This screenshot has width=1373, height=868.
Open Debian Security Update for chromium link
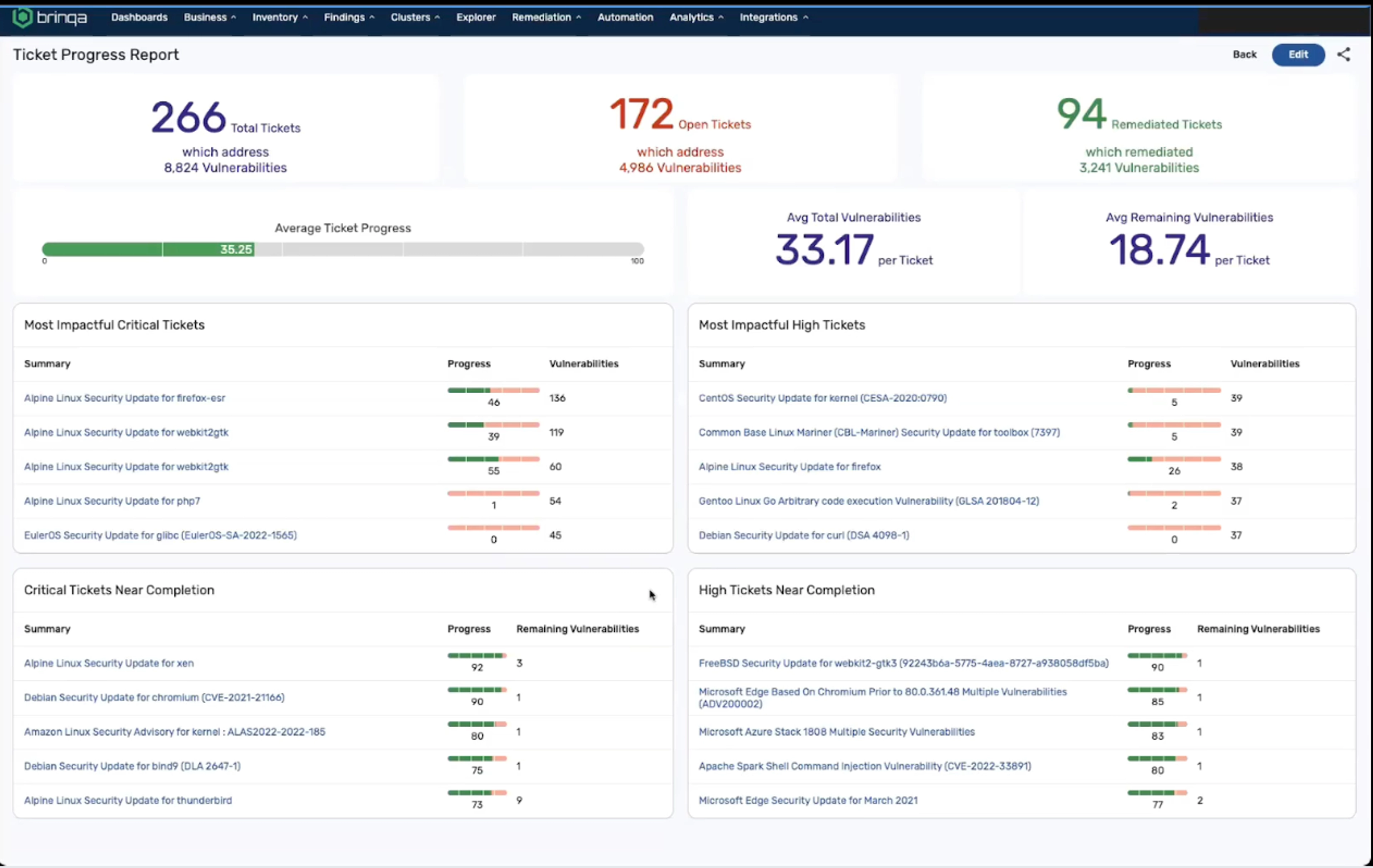[x=154, y=697]
